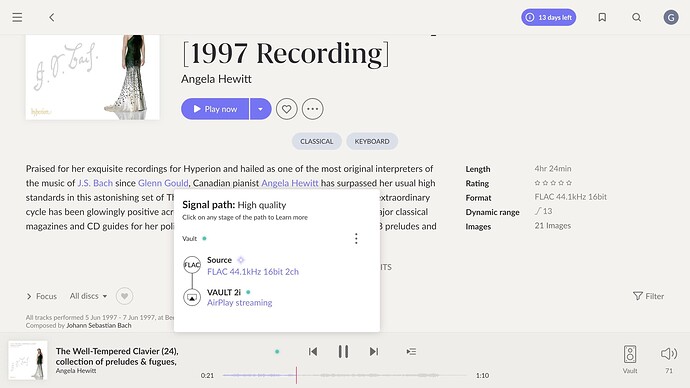Screen dimensions: 690x388
Task: Favorite the album with heart icon
Action: 286,109
